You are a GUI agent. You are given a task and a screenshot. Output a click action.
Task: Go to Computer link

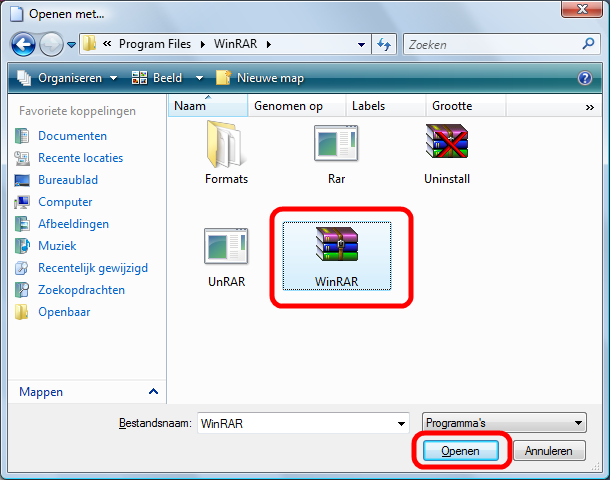65,202
